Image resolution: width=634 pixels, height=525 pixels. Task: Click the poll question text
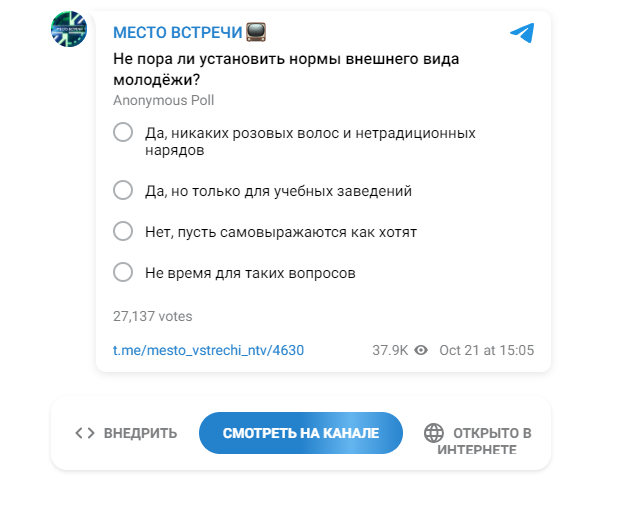coord(286,69)
